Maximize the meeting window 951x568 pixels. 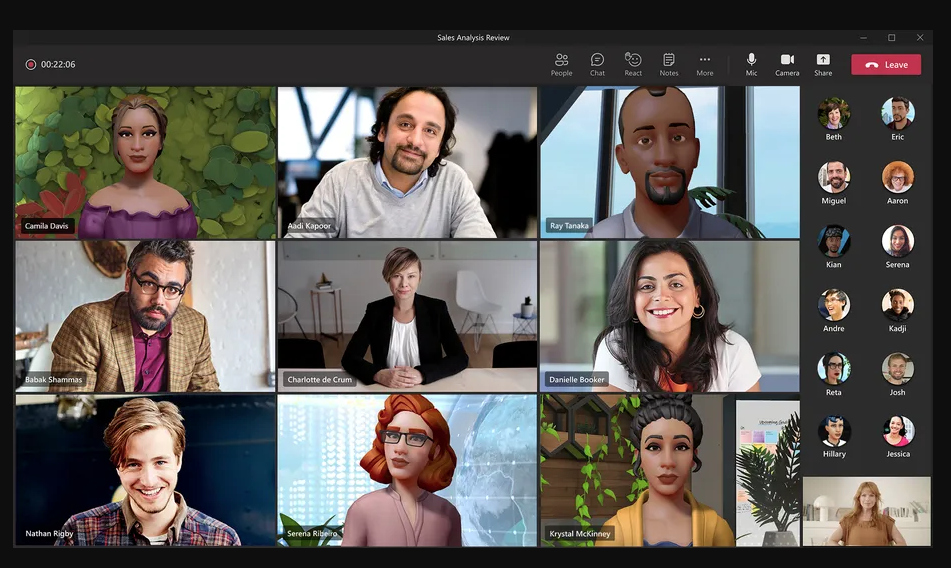891,38
